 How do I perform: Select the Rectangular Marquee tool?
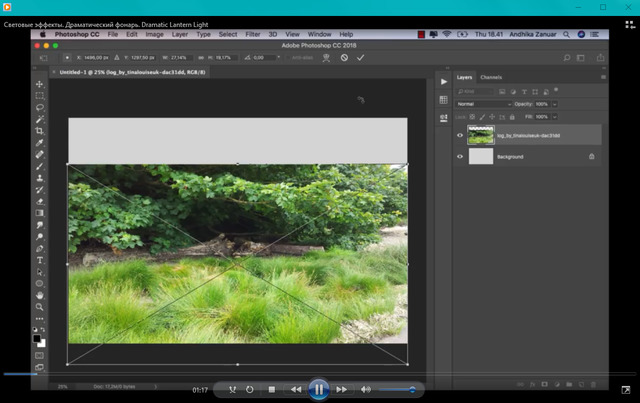(40, 96)
